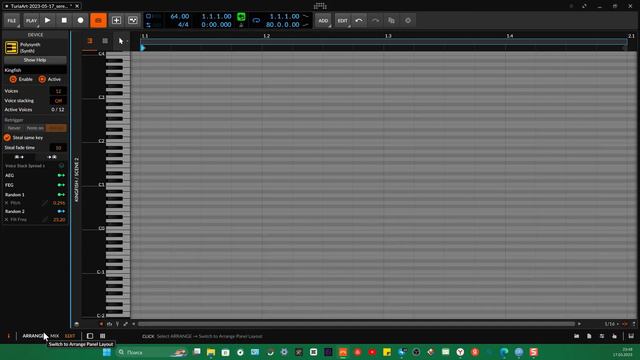Select the project tab TuriaArt 2023-05-17
Viewport: 640px width, 360px height.
40,6
